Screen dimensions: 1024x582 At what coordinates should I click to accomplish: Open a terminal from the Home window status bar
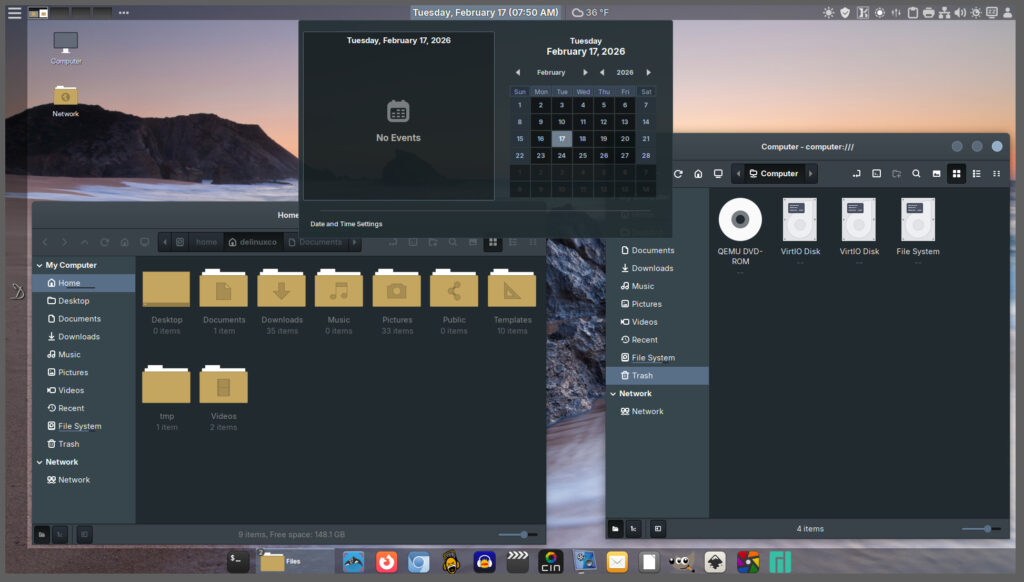(59, 534)
